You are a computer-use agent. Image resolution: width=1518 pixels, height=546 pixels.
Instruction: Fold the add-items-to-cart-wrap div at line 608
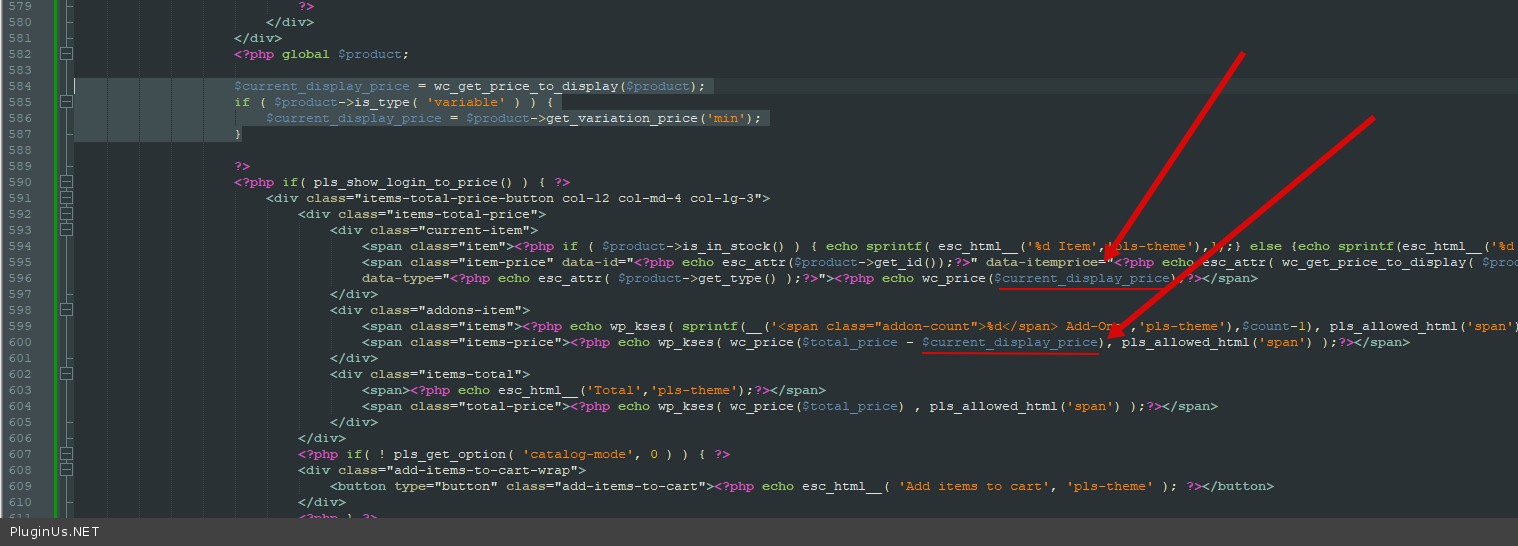tap(66, 470)
